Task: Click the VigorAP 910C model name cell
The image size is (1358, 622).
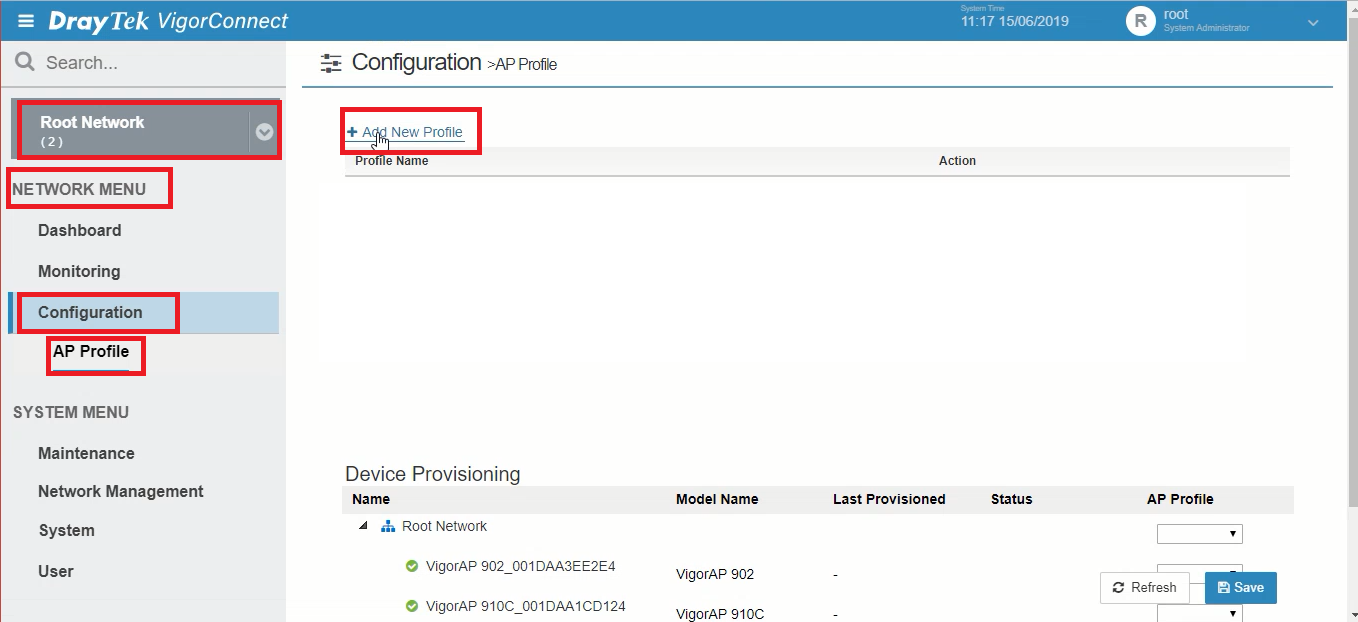Action: pos(720,614)
